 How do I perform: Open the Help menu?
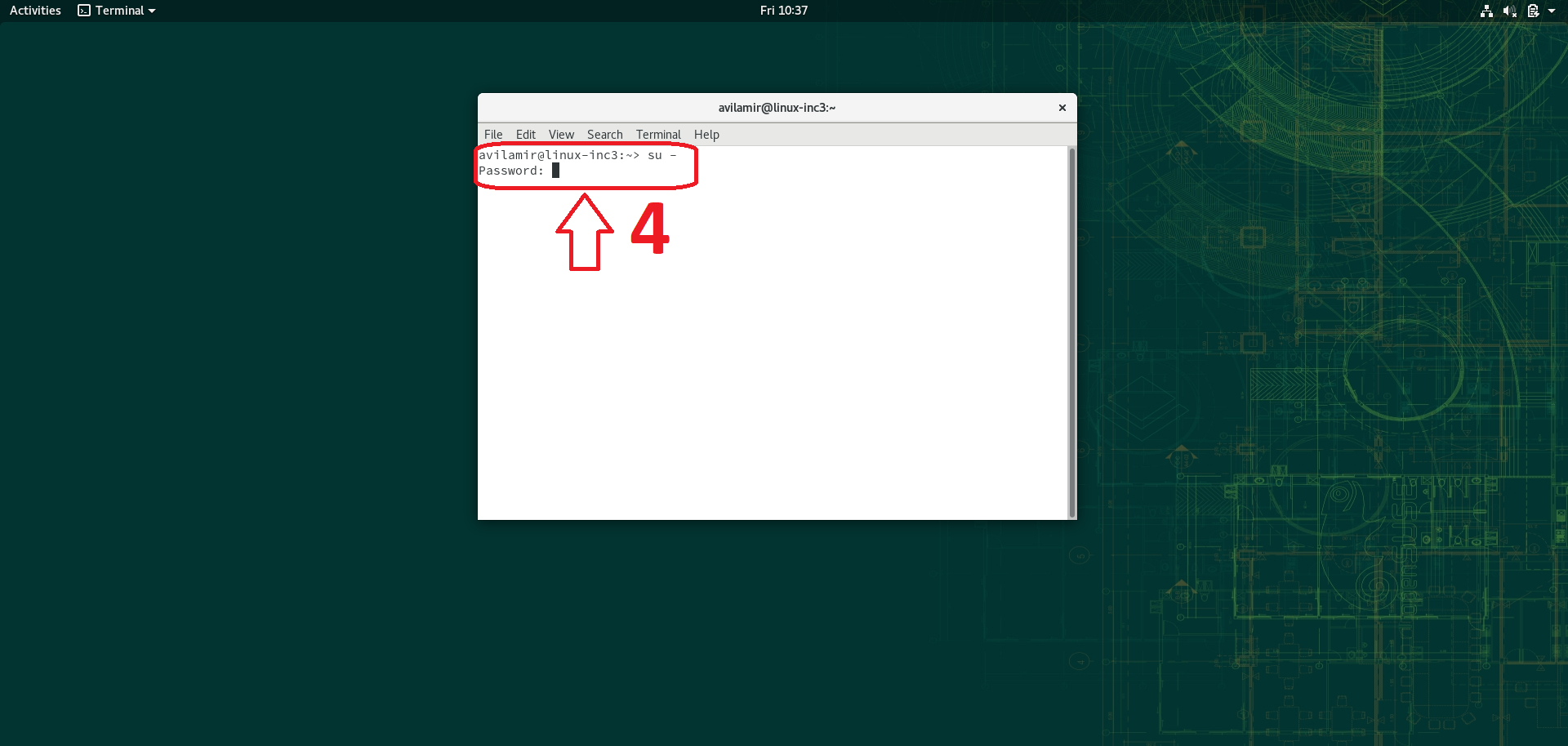click(706, 135)
